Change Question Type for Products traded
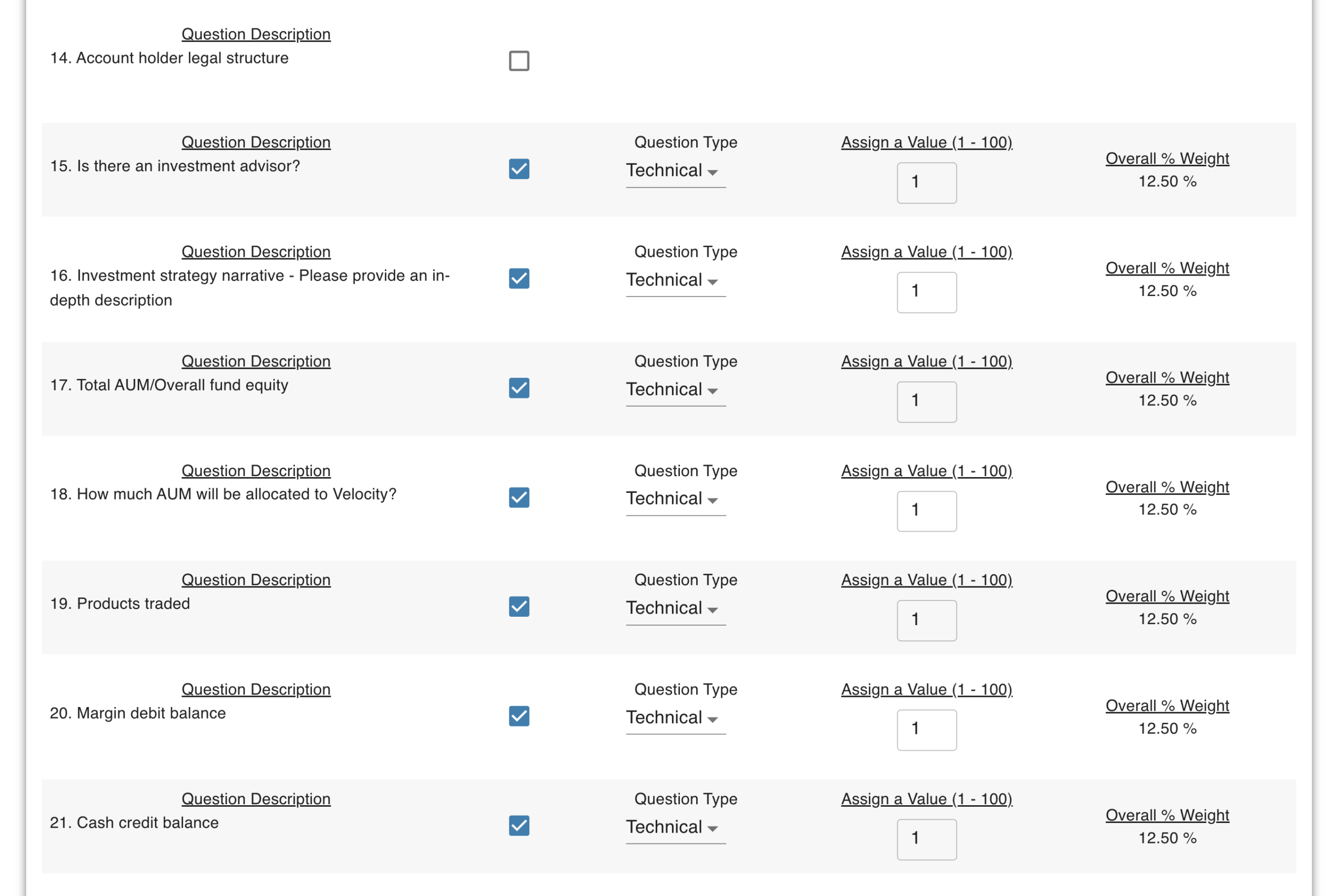 [x=675, y=608]
